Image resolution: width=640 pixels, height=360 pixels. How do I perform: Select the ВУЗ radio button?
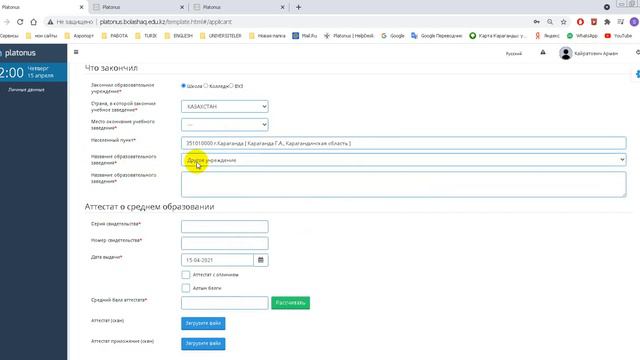231,86
